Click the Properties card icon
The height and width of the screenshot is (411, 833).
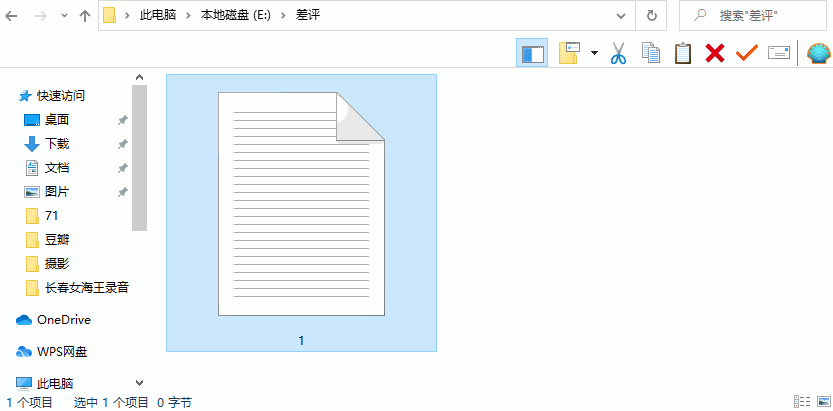point(779,53)
